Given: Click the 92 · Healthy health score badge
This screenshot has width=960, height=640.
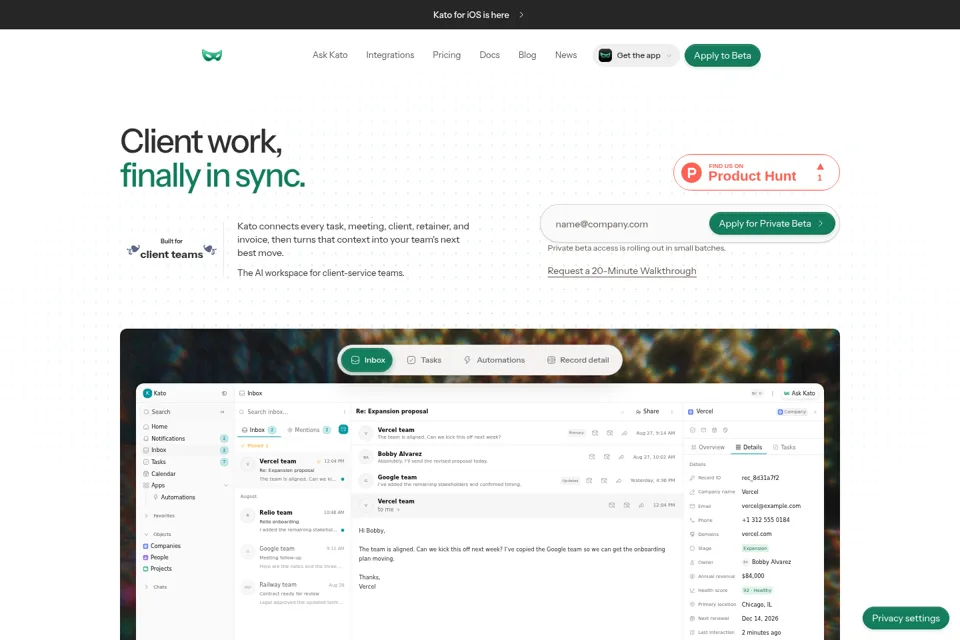Looking at the screenshot, I should (757, 590).
